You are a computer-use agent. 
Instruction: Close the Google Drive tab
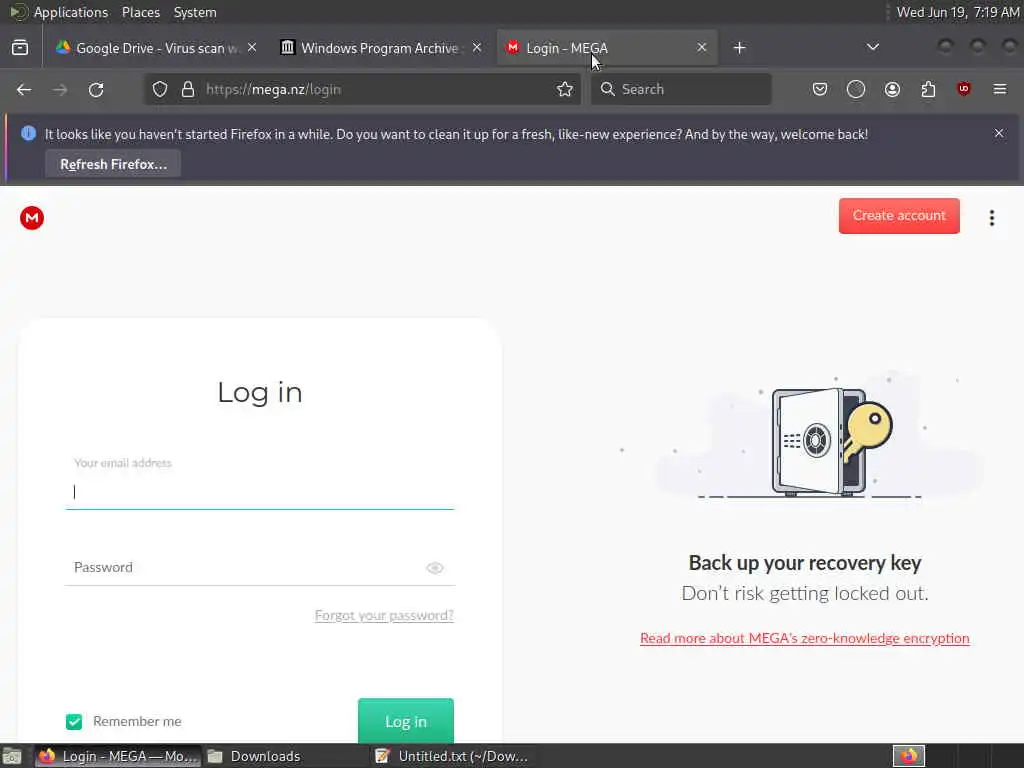click(252, 48)
